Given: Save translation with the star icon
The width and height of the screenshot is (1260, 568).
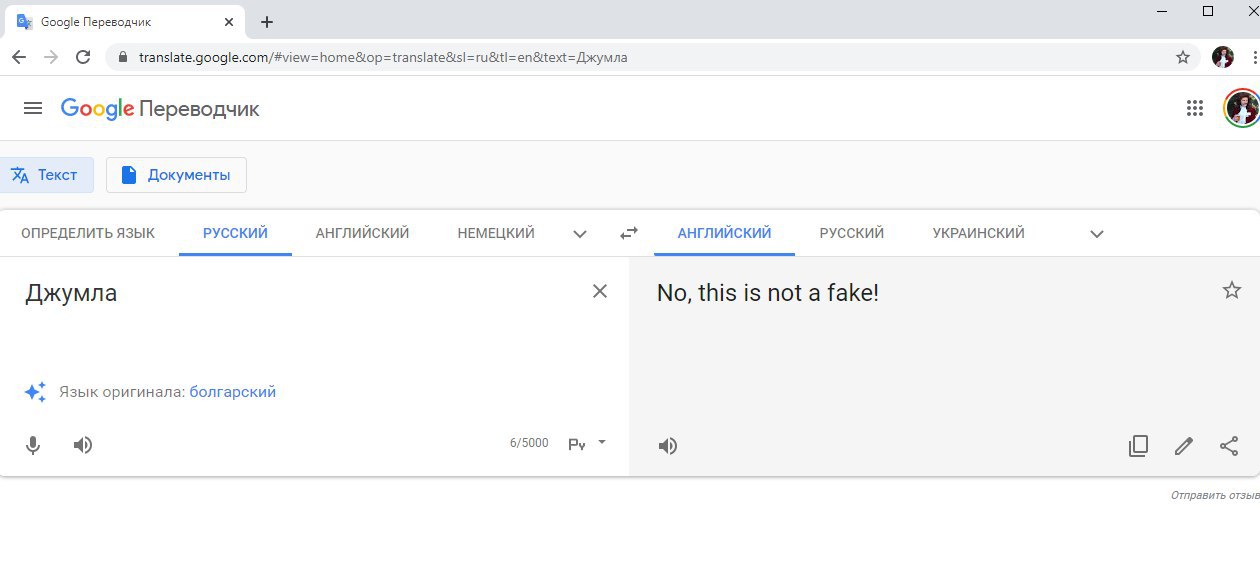Looking at the screenshot, I should tap(1232, 290).
